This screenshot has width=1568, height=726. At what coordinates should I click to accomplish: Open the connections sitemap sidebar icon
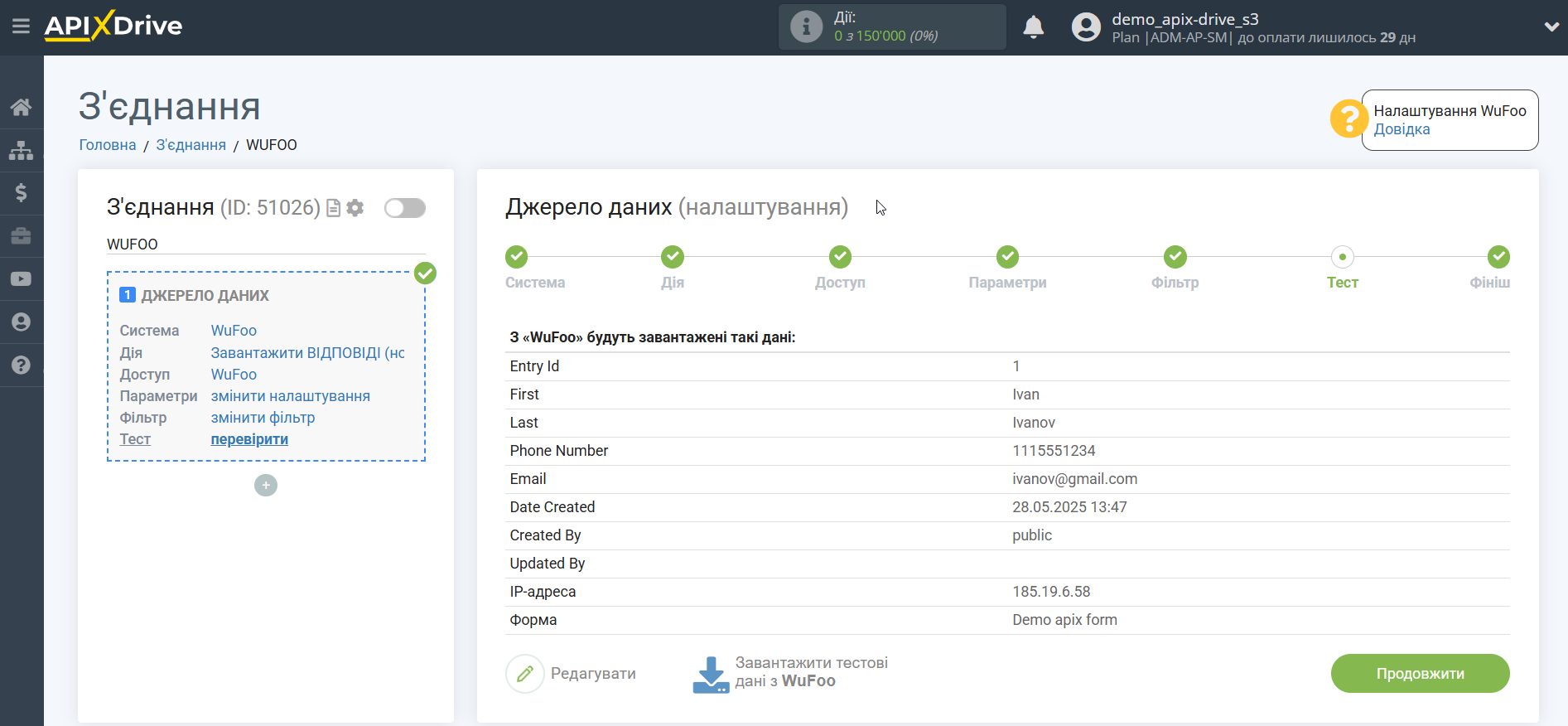22,150
